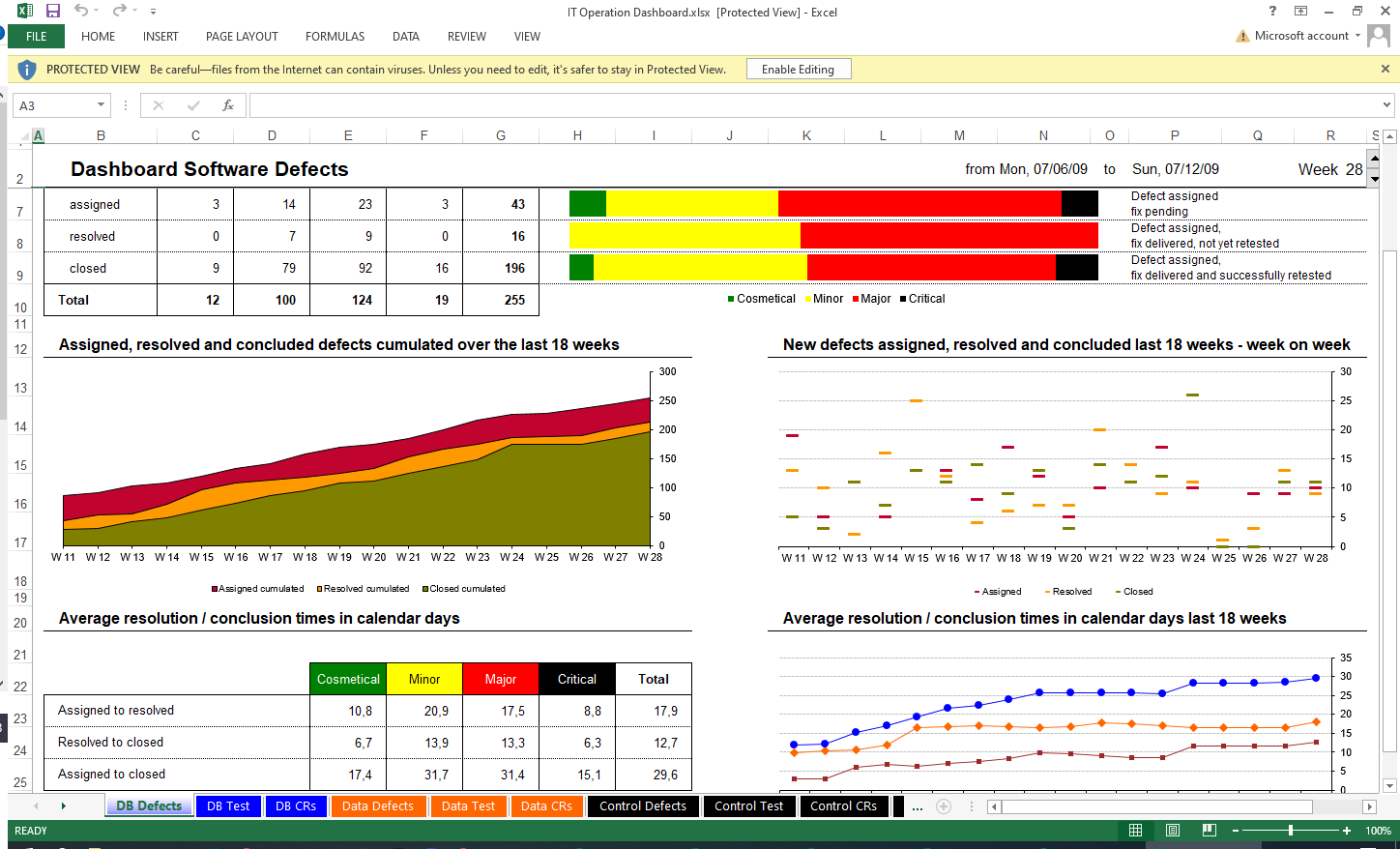Click the Undo arrow icon

pyautogui.click(x=81, y=11)
